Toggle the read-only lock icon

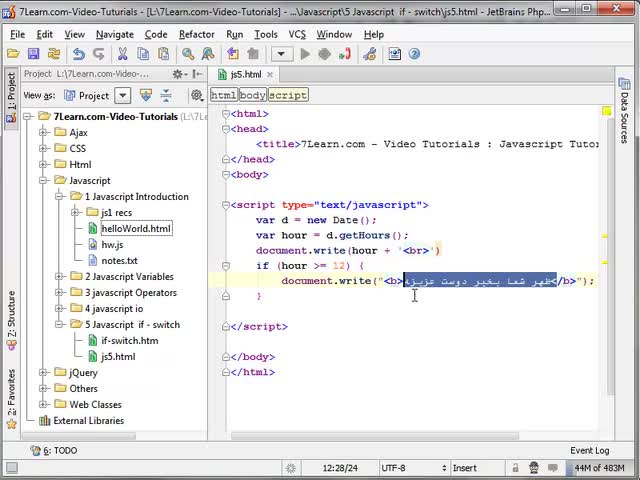point(516,468)
